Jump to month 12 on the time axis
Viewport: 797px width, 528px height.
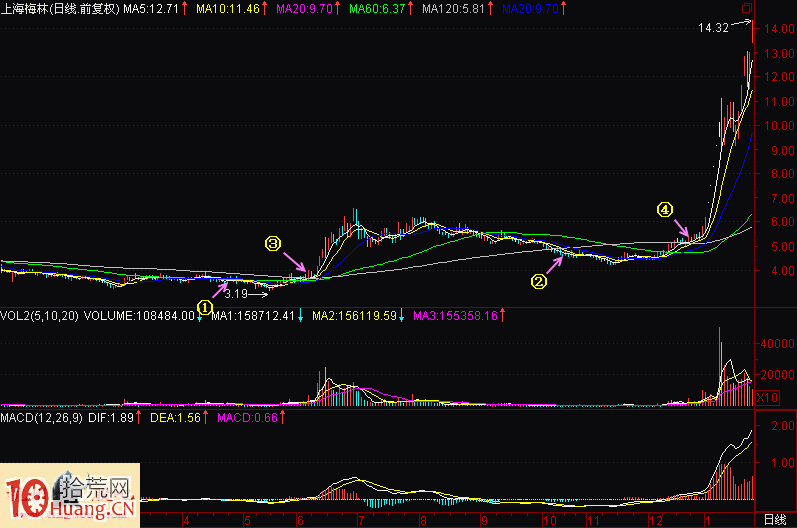(656, 520)
